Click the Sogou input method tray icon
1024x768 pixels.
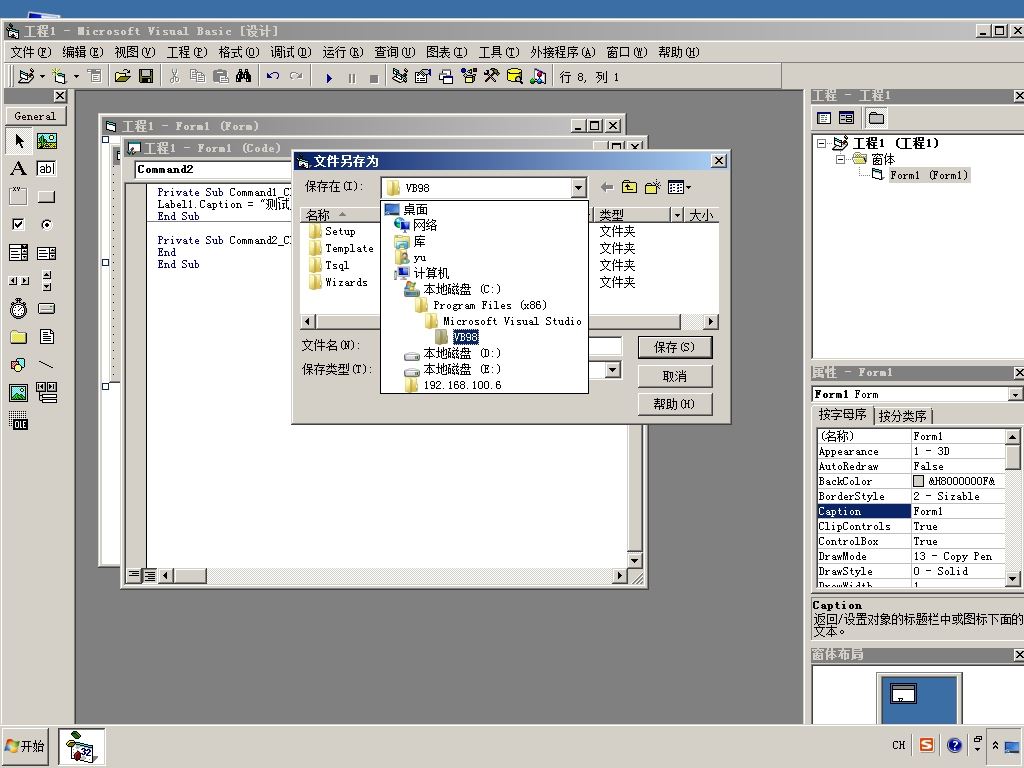point(926,745)
